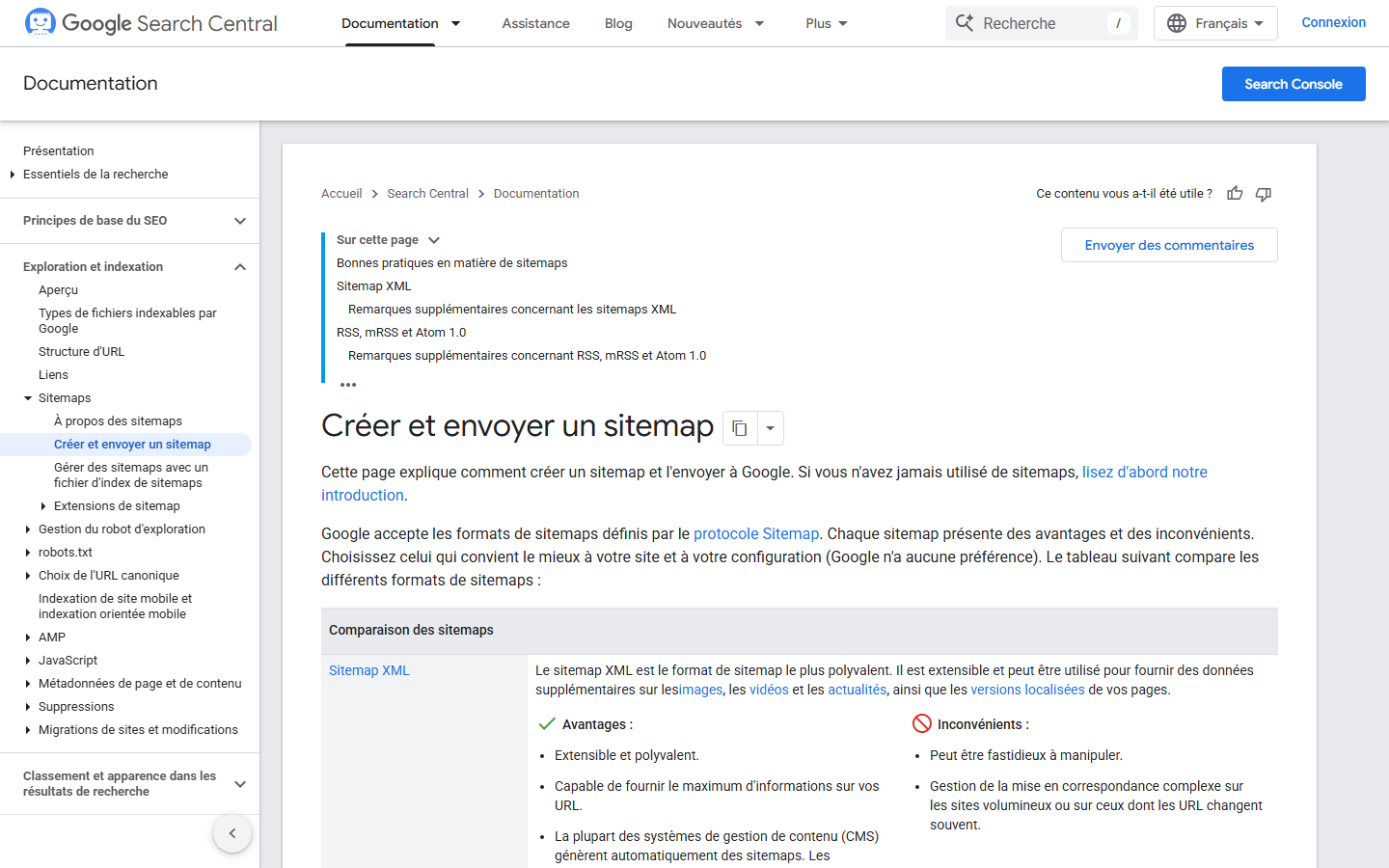The image size is (1389, 868).
Task: Open the Assistance tab
Action: tap(535, 23)
